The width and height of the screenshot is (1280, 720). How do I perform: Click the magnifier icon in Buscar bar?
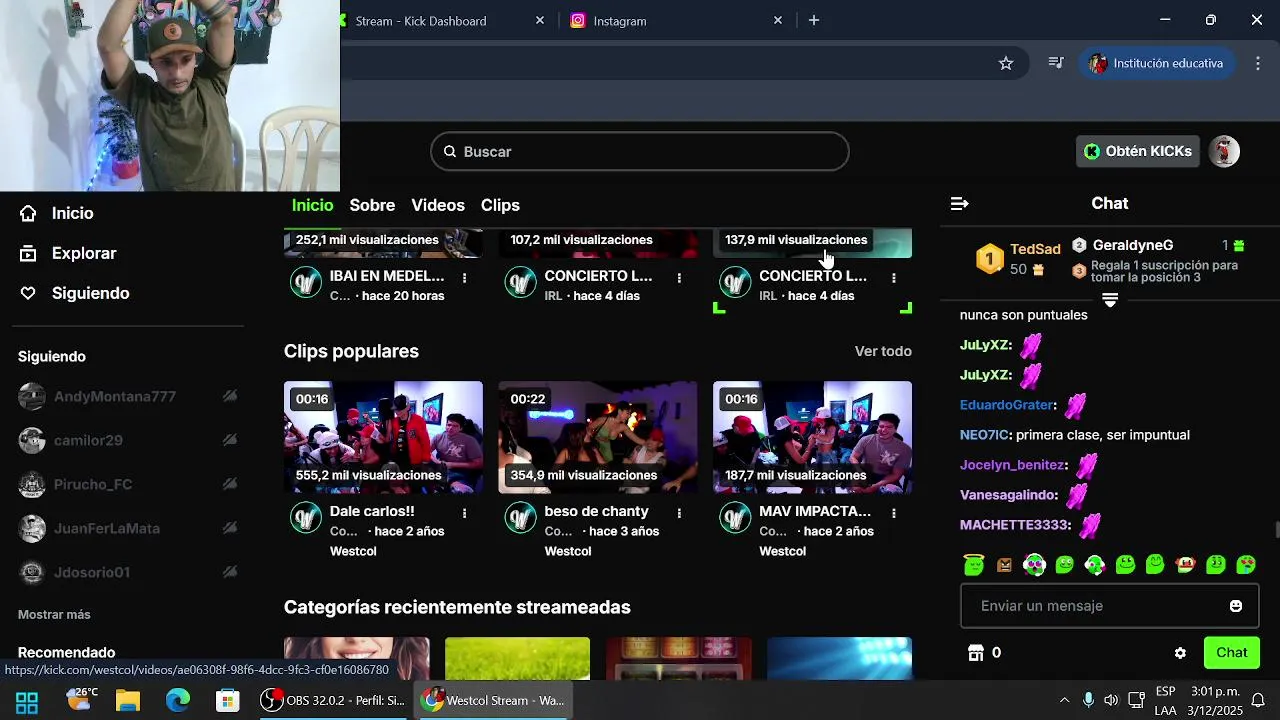pos(450,152)
